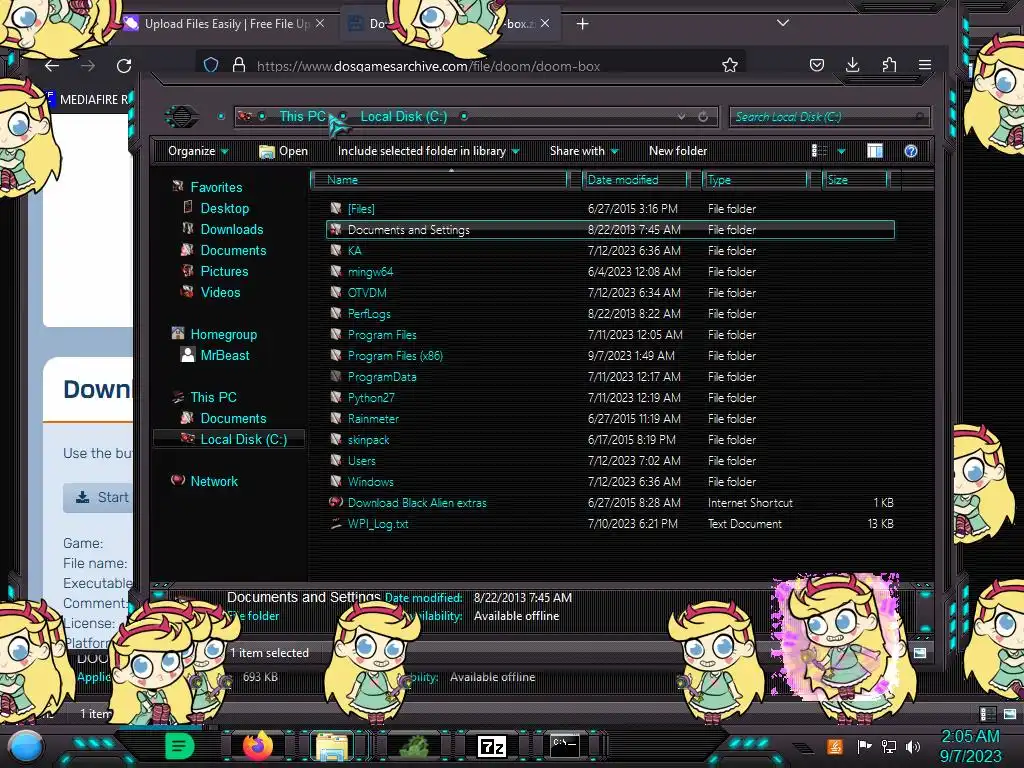Select Desktop in Favorites

pyautogui.click(x=225, y=208)
